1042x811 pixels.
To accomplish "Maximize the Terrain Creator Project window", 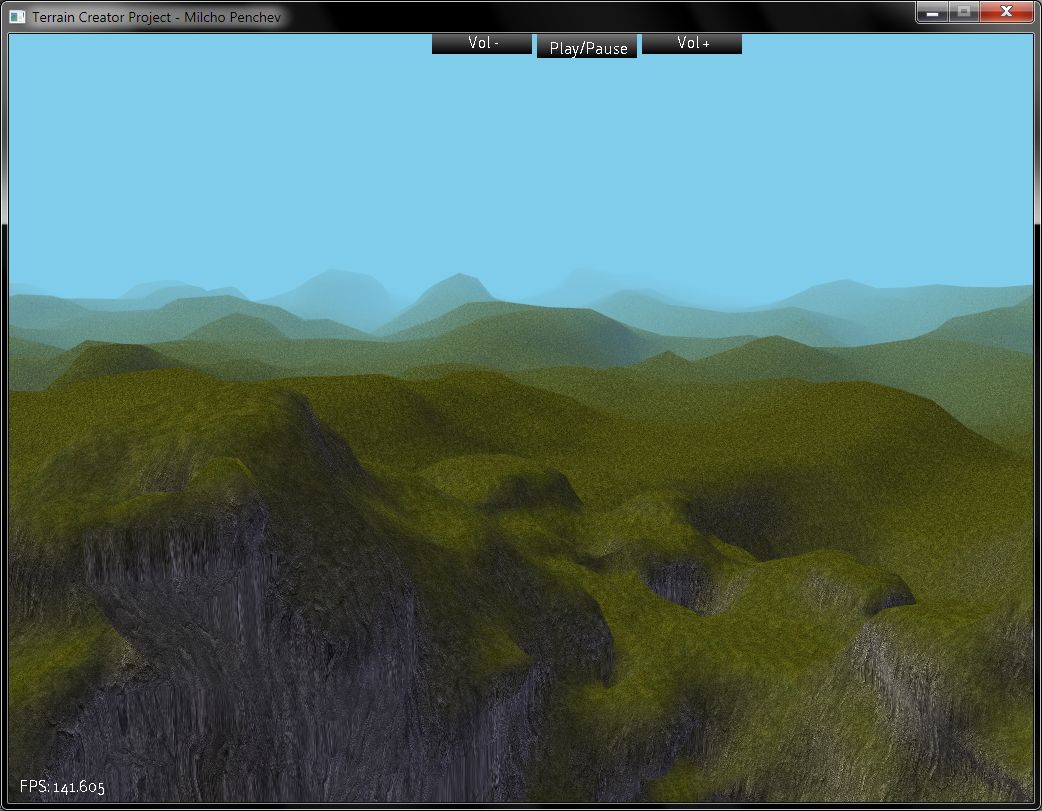I will 964,12.
